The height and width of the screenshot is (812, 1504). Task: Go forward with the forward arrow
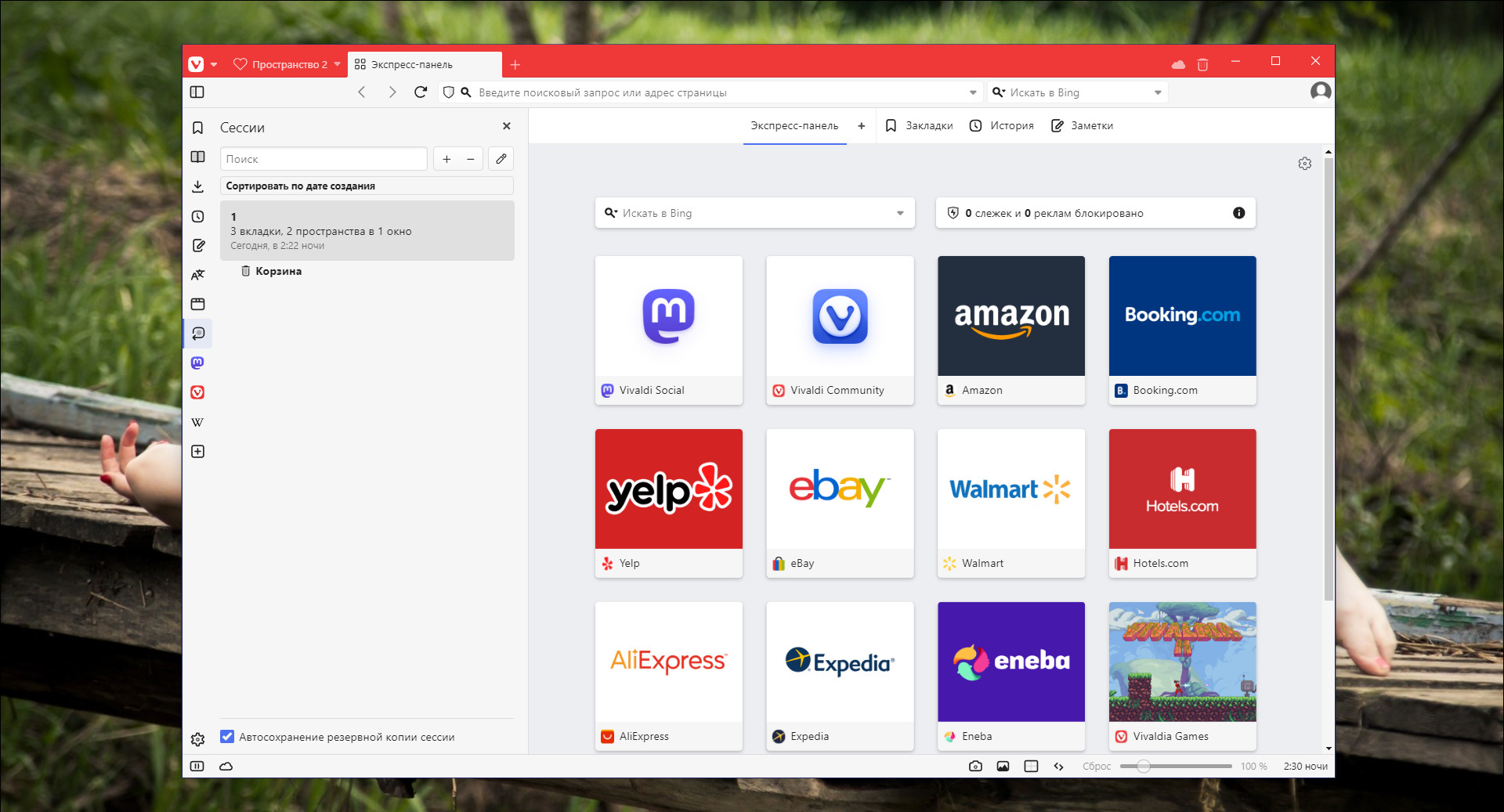click(x=392, y=92)
